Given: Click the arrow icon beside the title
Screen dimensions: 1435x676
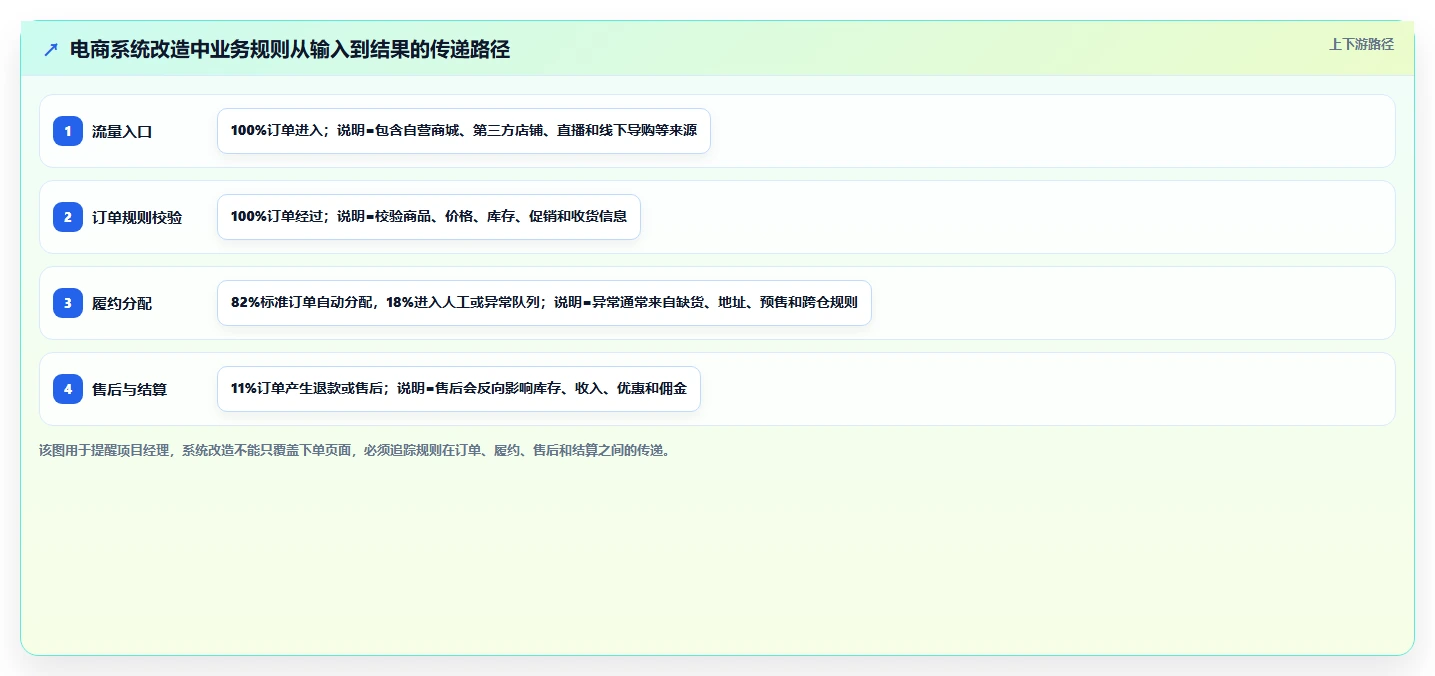Looking at the screenshot, I should point(51,50).
